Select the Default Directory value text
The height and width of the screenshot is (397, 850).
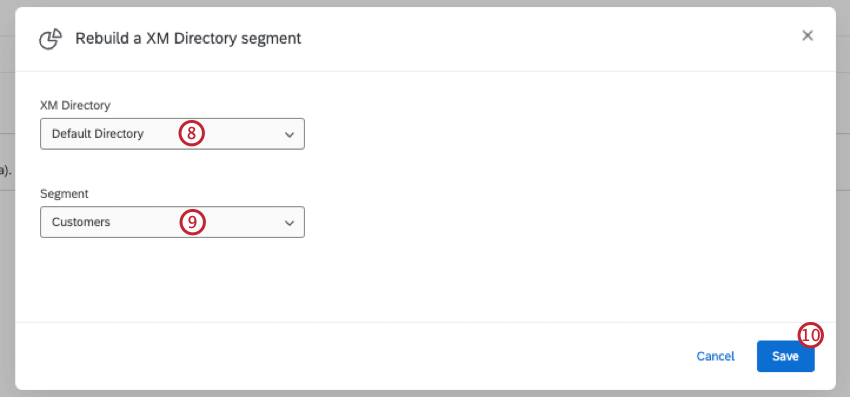click(x=98, y=134)
